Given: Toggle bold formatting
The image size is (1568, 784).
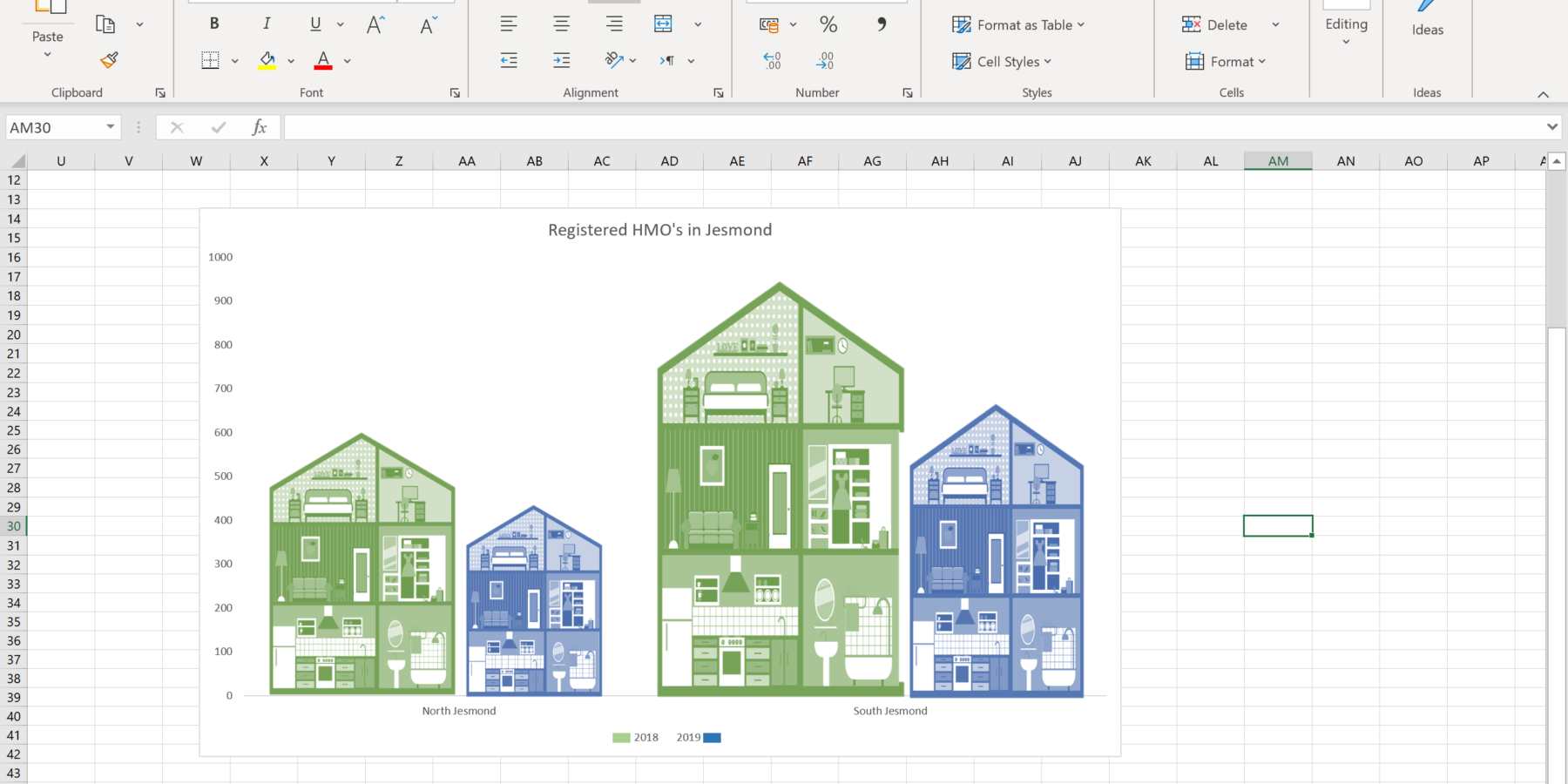Looking at the screenshot, I should click(214, 24).
